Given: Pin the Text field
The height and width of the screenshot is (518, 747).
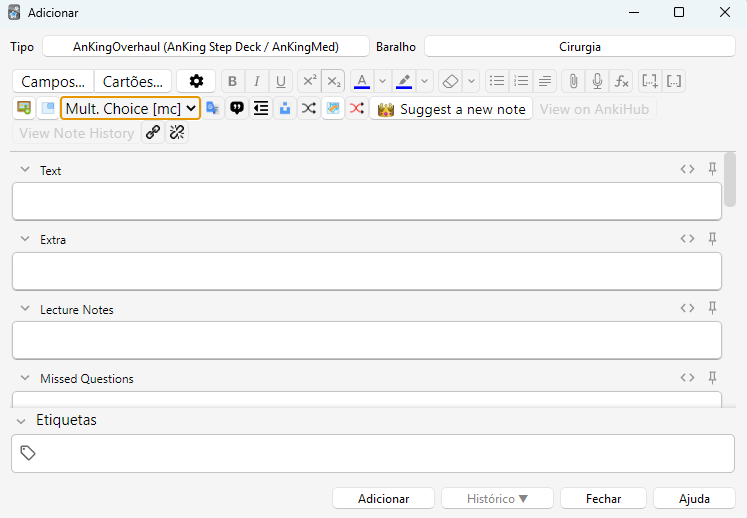Looking at the screenshot, I should (x=713, y=169).
